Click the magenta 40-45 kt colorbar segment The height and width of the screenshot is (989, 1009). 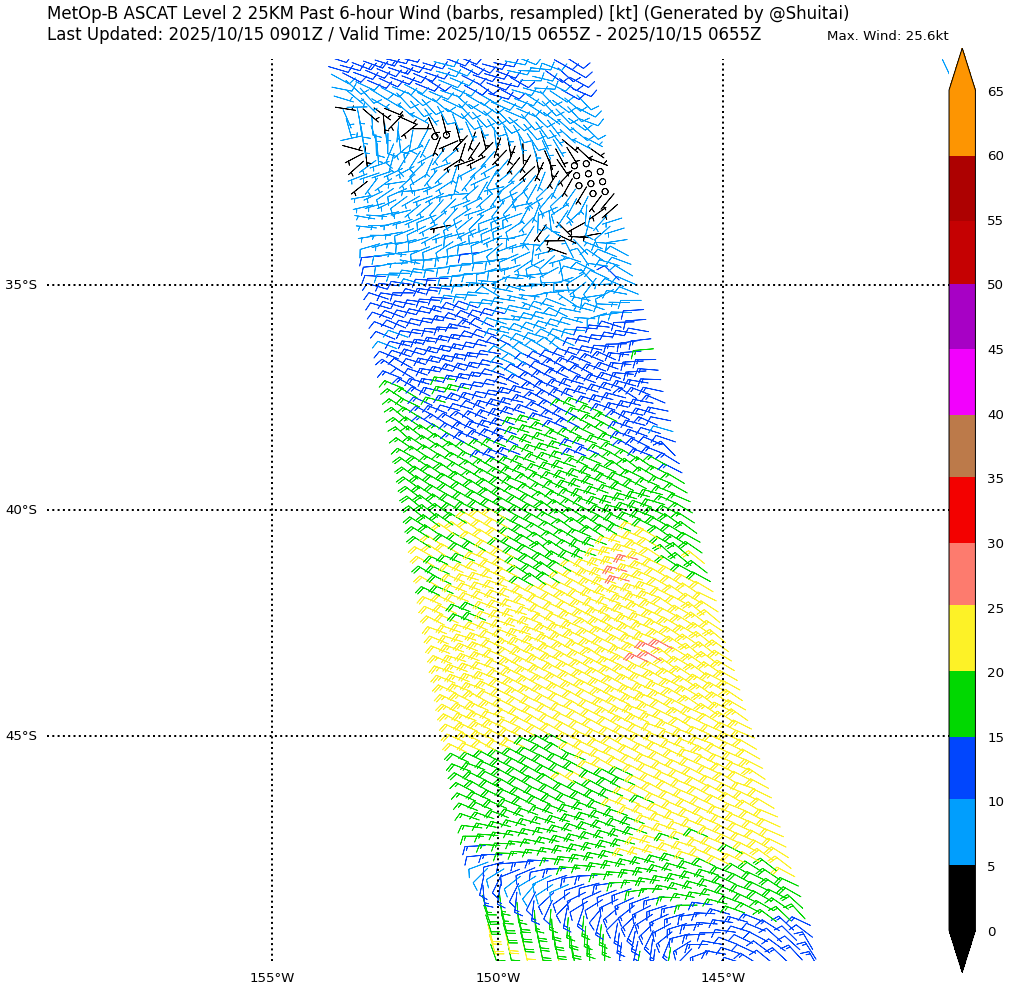click(x=961, y=382)
